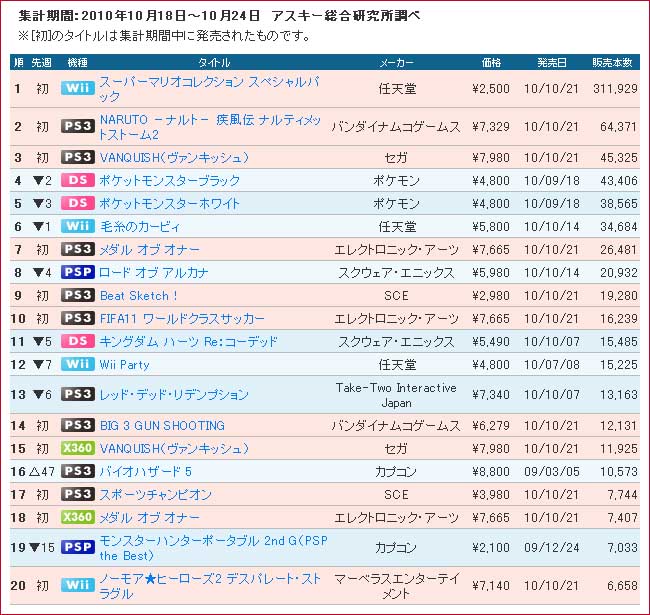Viewport: 650px width, 615px height.
Task: Open the モンスターハンターポータブル 2nd G link
Action: pyautogui.click(x=213, y=548)
